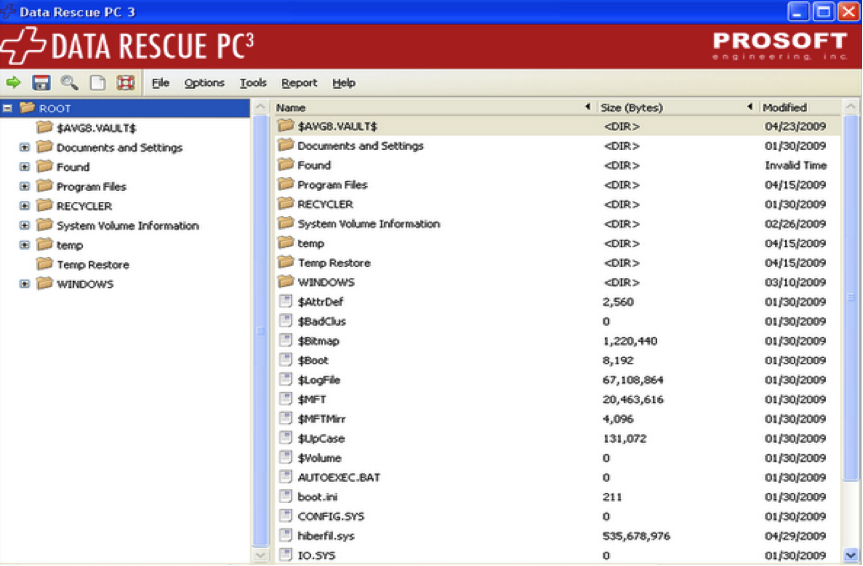Viewport: 863px width, 566px height.
Task: Click the magnifying glass search icon
Action: pos(69,83)
